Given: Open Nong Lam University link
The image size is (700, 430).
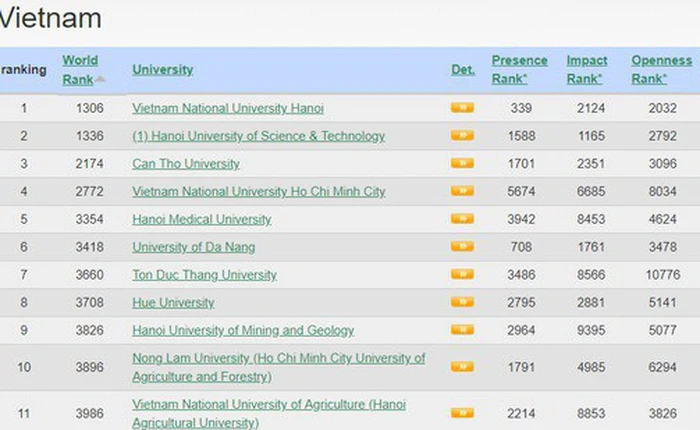Looking at the screenshot, I should tap(279, 367).
